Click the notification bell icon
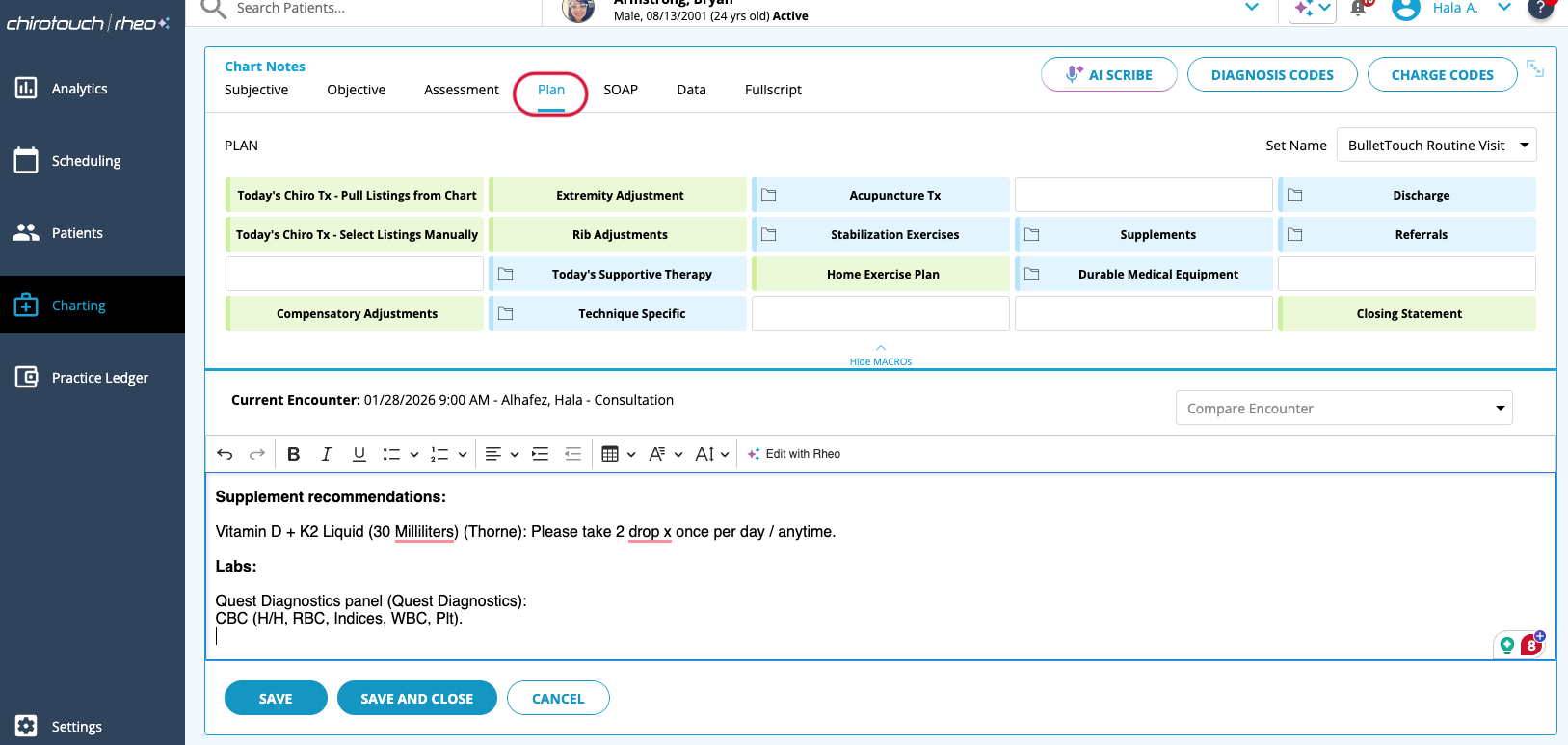This screenshot has height=745, width=1568. [x=1358, y=9]
